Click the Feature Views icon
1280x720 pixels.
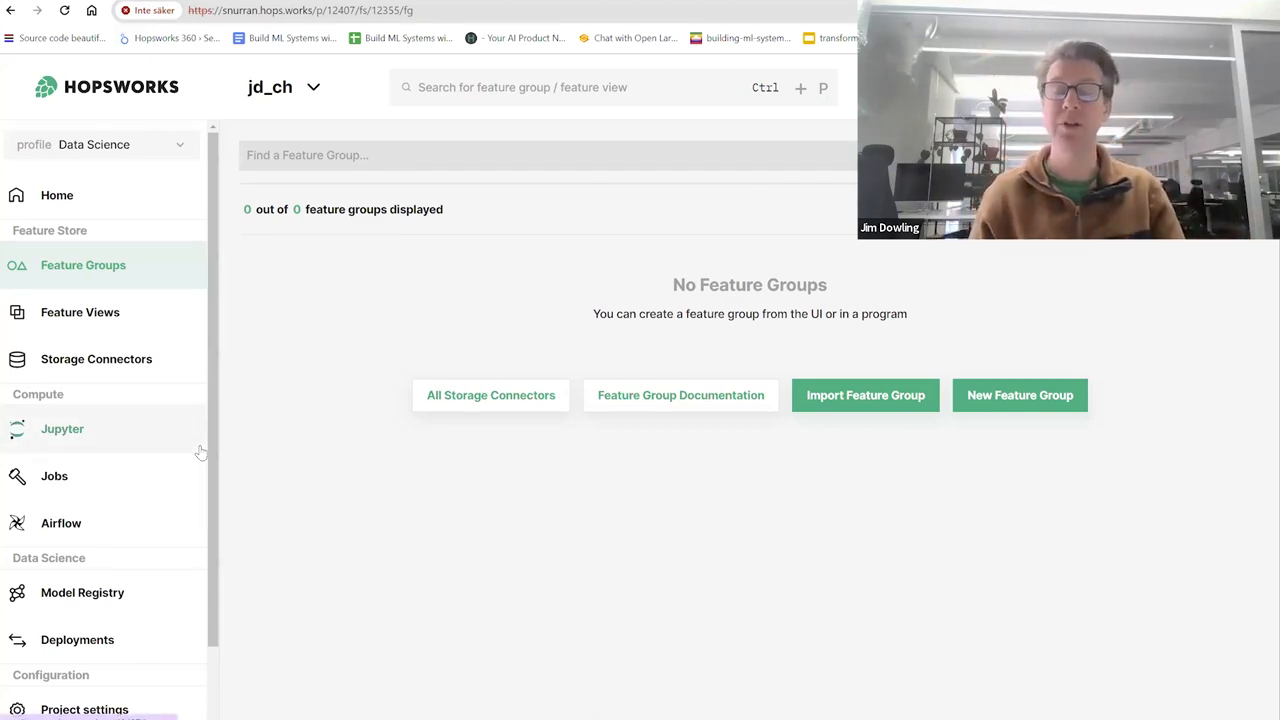[17, 312]
